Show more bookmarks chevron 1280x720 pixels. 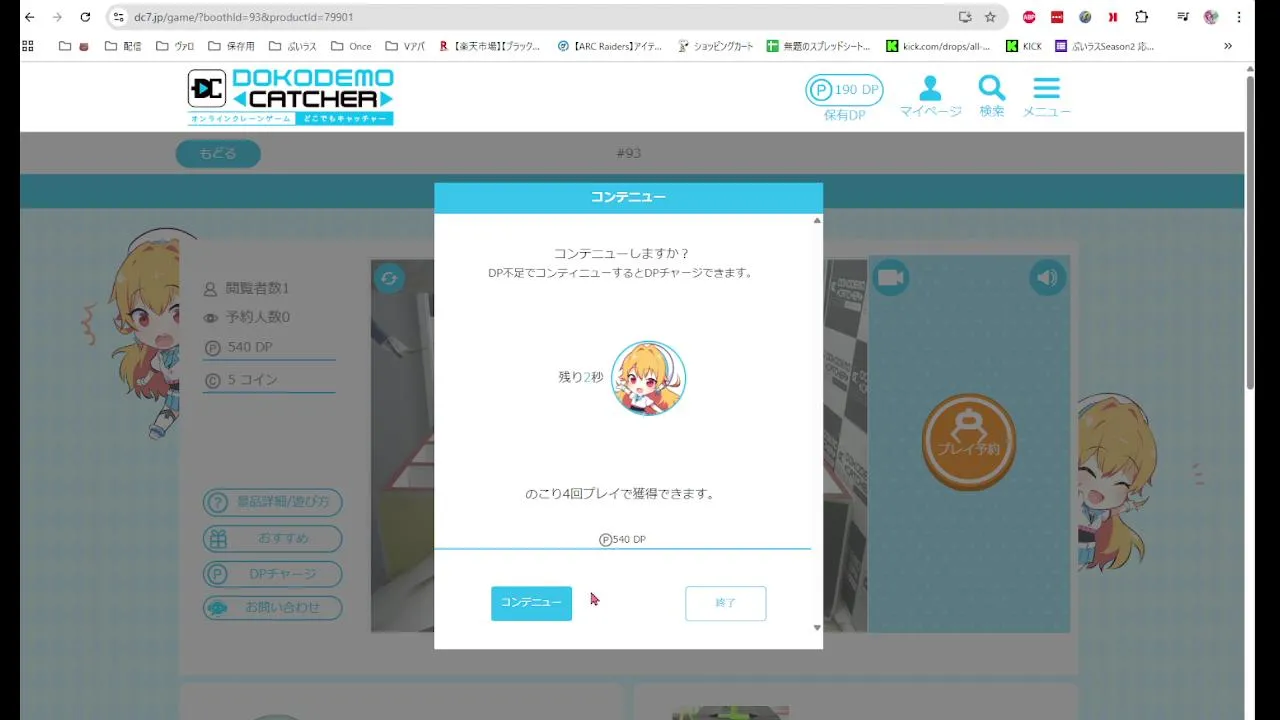point(1228,46)
